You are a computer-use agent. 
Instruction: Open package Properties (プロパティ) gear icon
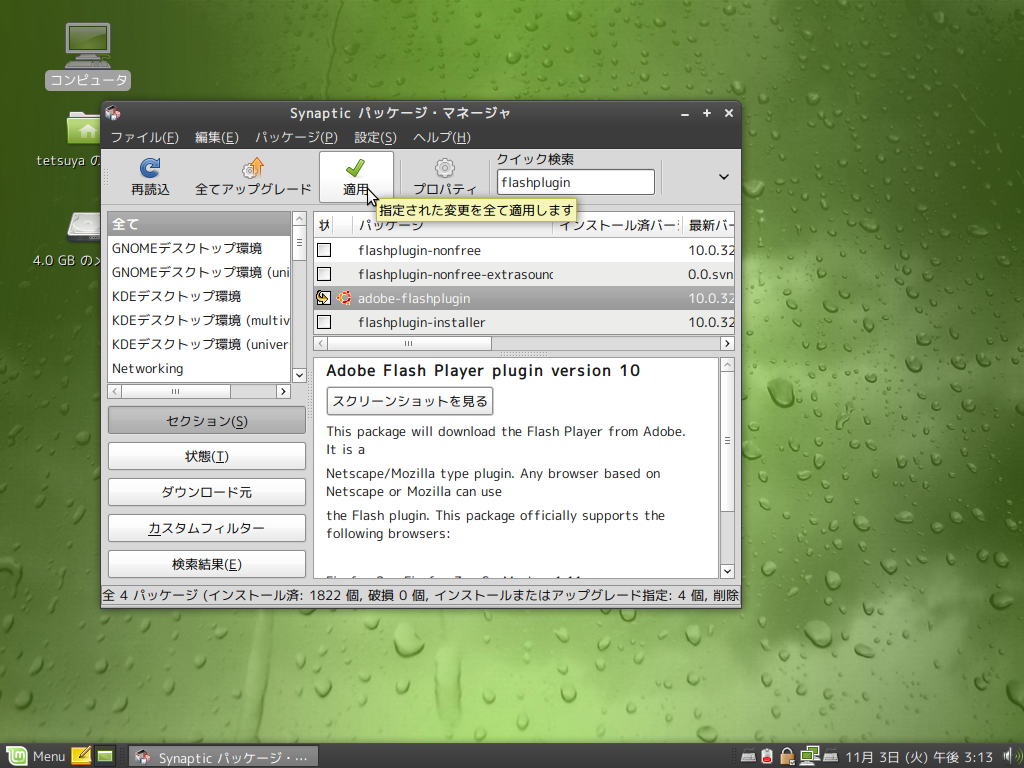click(445, 168)
